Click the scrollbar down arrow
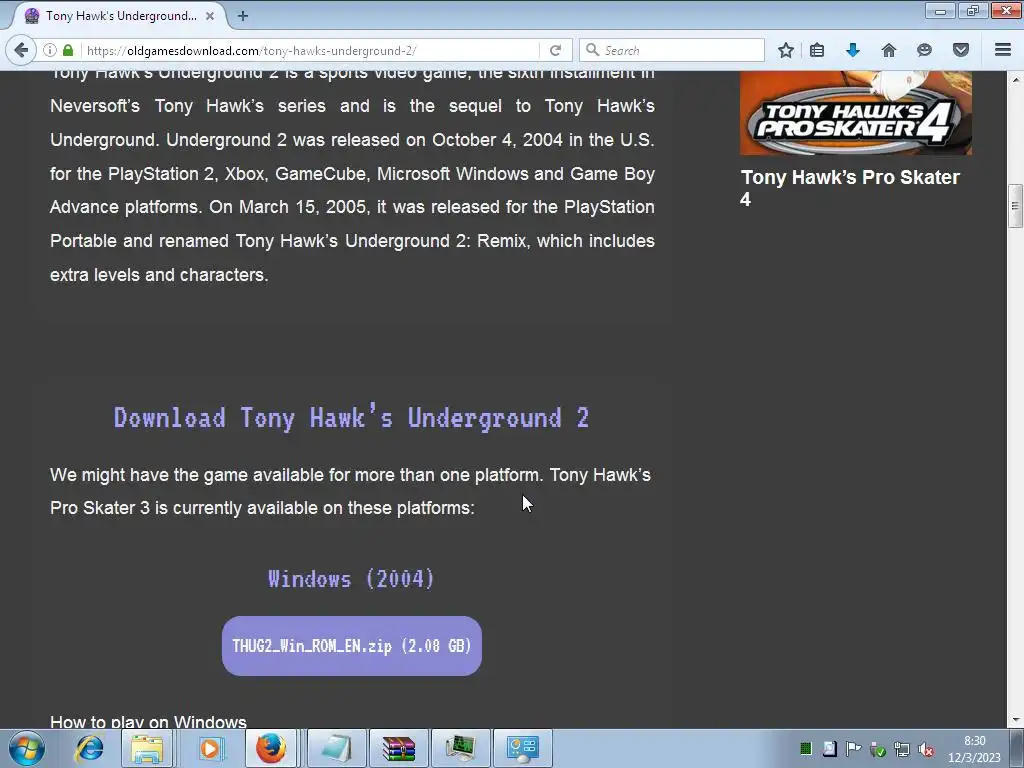Screen dimensions: 1024x768 tap(1015, 720)
